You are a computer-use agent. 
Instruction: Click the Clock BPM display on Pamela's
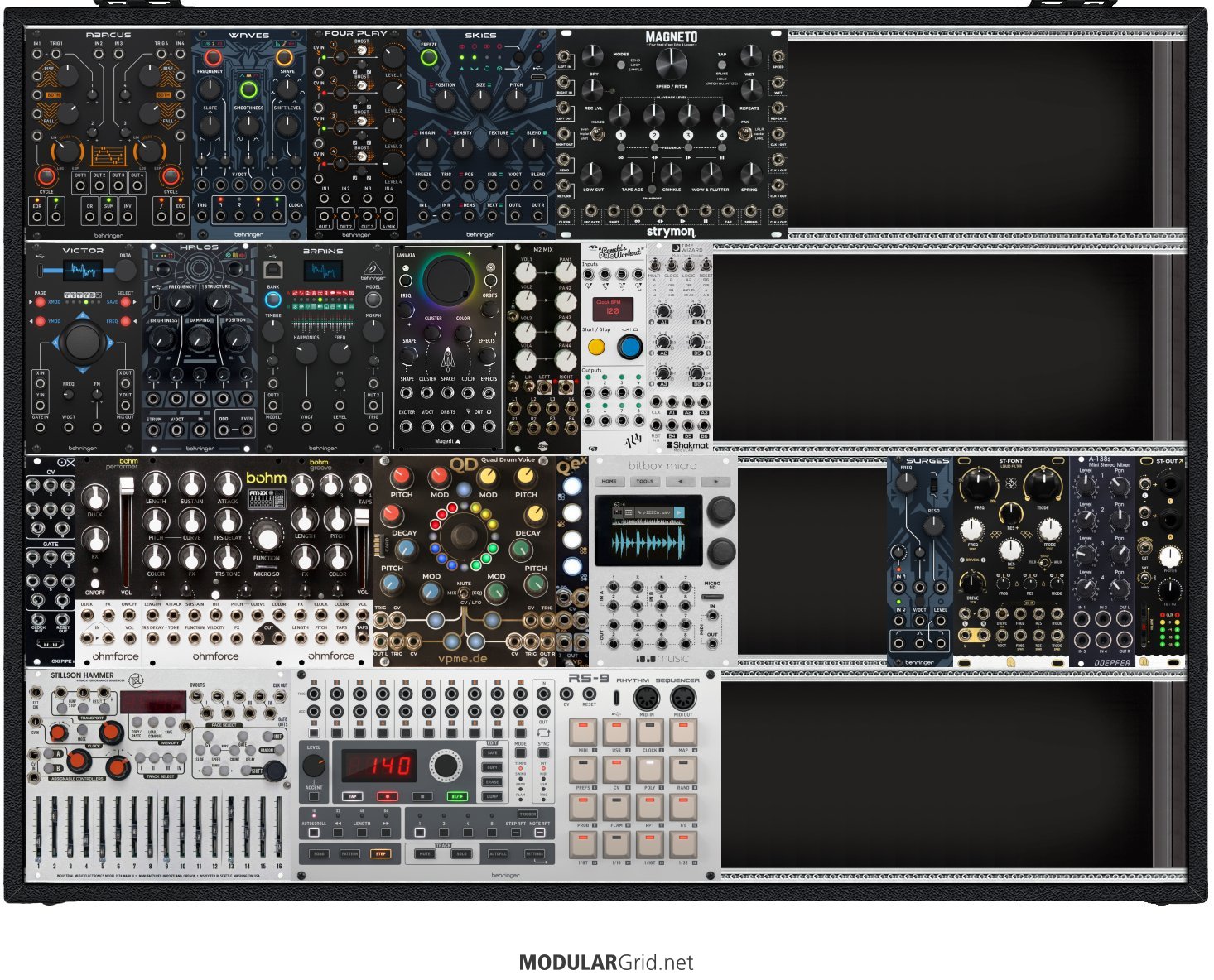coord(614,310)
